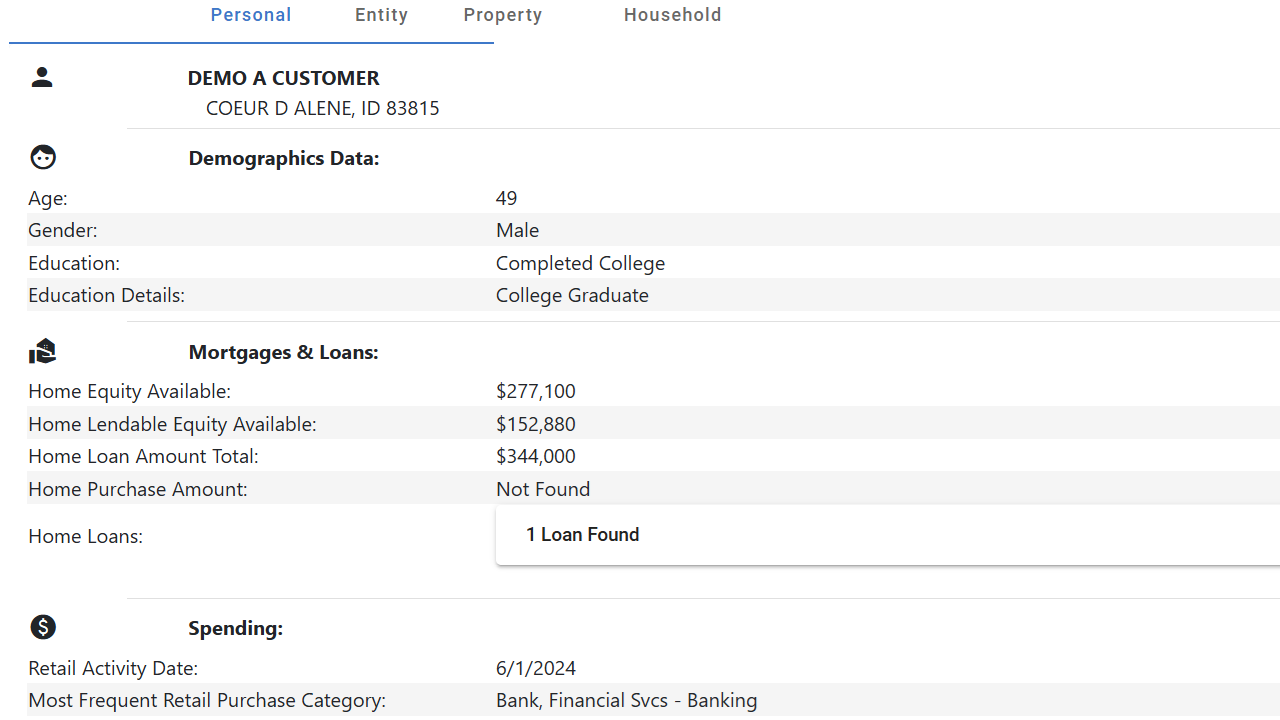Select the $277,100 Home Equity value
Viewport: 1280px width, 720px height.
coord(535,391)
